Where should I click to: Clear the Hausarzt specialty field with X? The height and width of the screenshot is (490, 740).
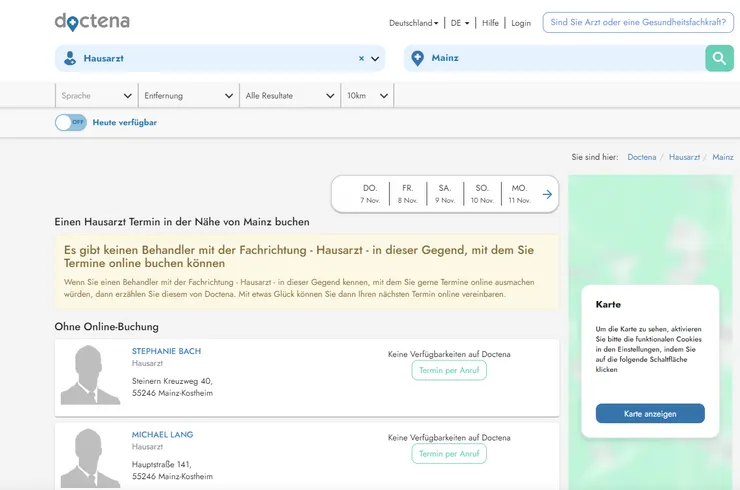coord(361,59)
